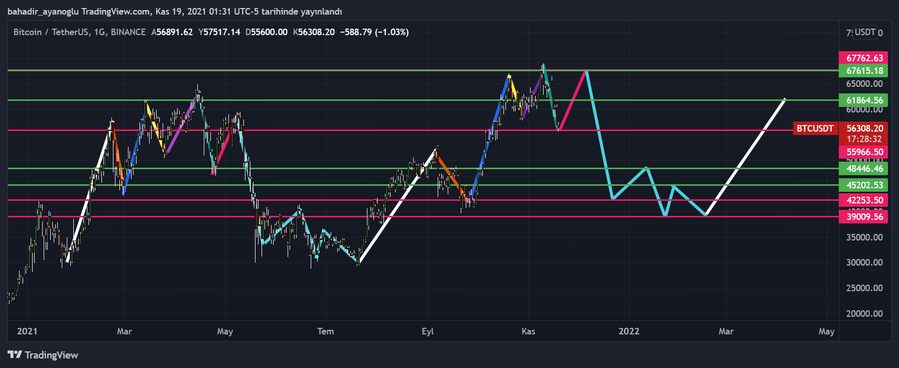Click the Kas month label on time axis
Image resolution: width=899 pixels, height=368 pixels.
click(x=528, y=331)
